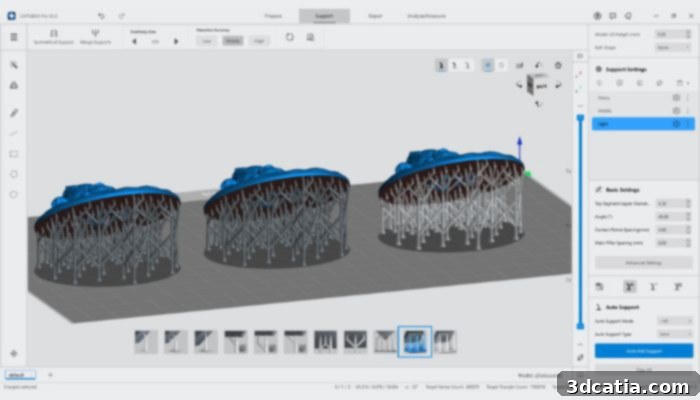Viewport: 700px width, 400px height.
Task: Open the settings icon in title bar
Action: tap(628, 16)
